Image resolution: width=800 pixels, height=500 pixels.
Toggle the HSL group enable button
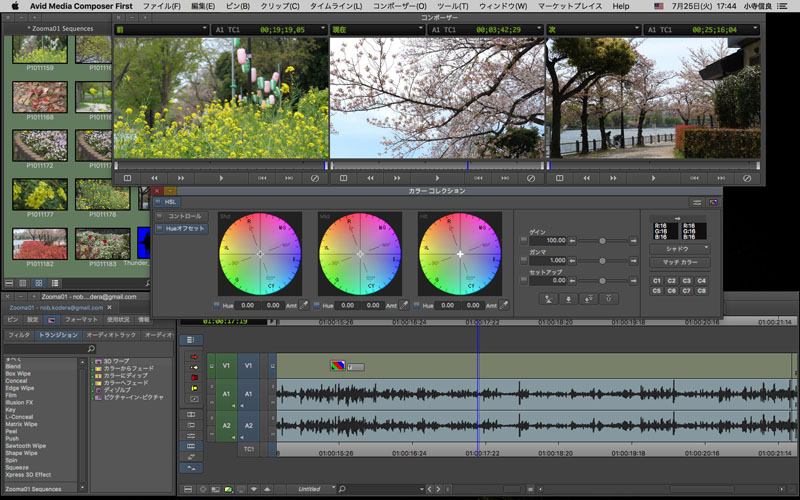[x=158, y=201]
